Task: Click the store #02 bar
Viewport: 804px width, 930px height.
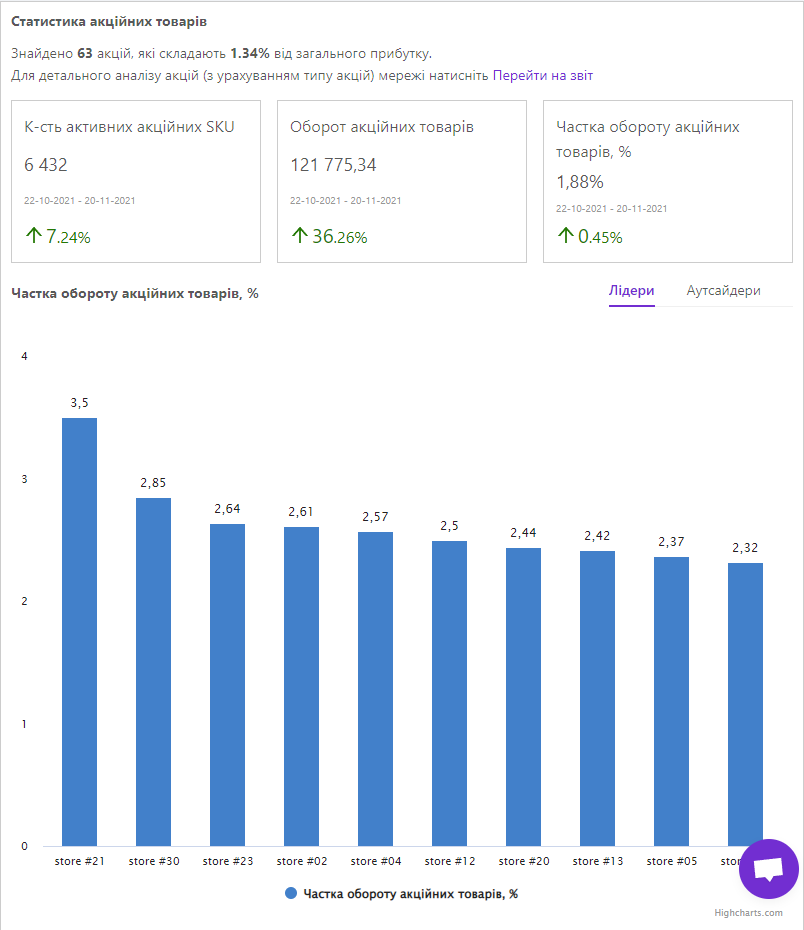Action: [301, 687]
